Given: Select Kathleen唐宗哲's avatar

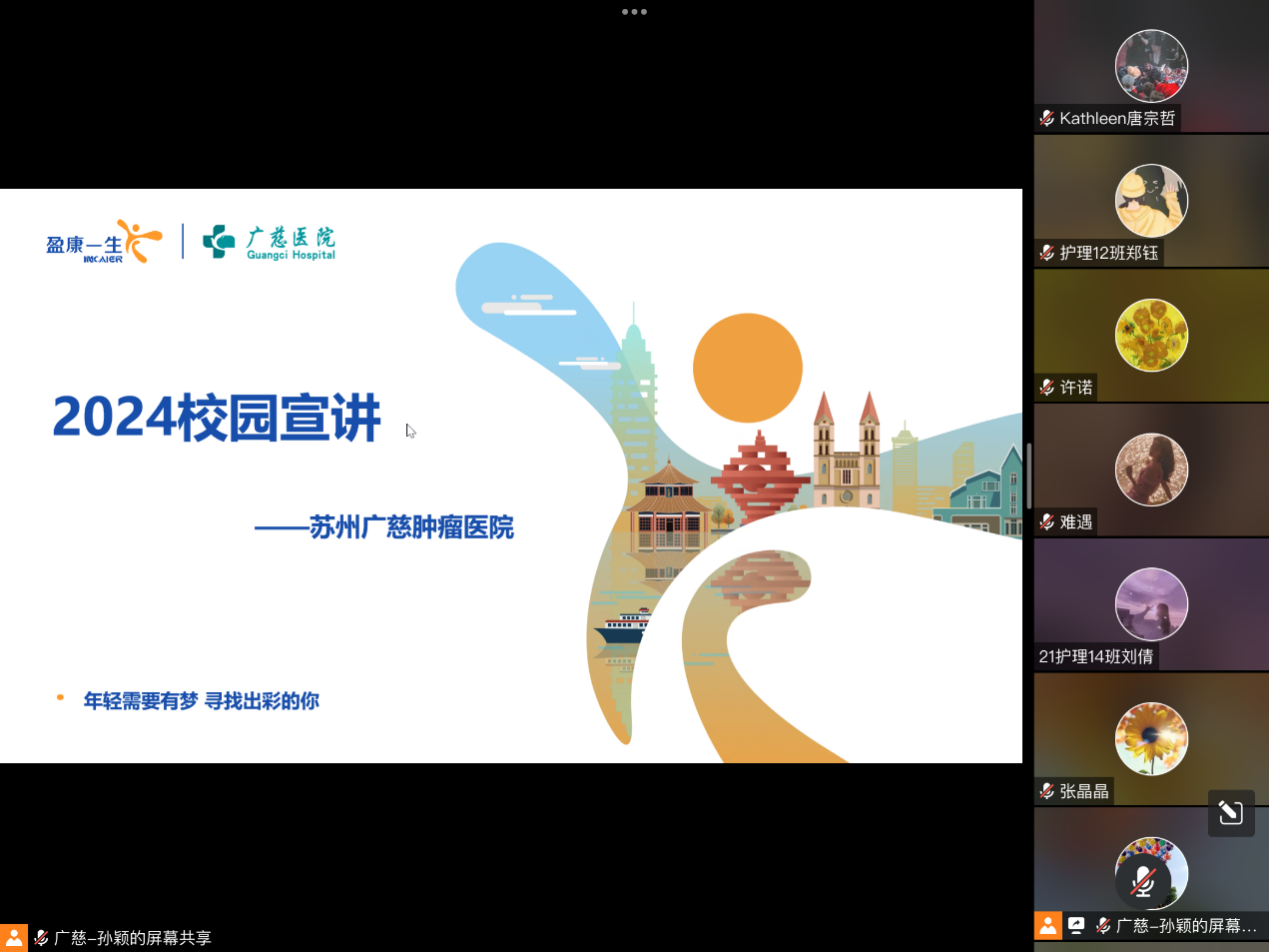Looking at the screenshot, I should coord(1152,66).
